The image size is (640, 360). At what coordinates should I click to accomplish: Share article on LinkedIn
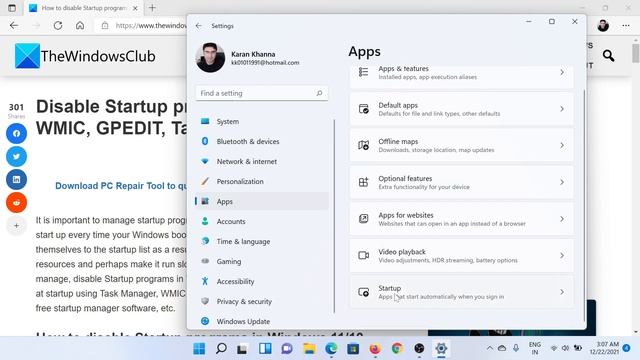16,179
